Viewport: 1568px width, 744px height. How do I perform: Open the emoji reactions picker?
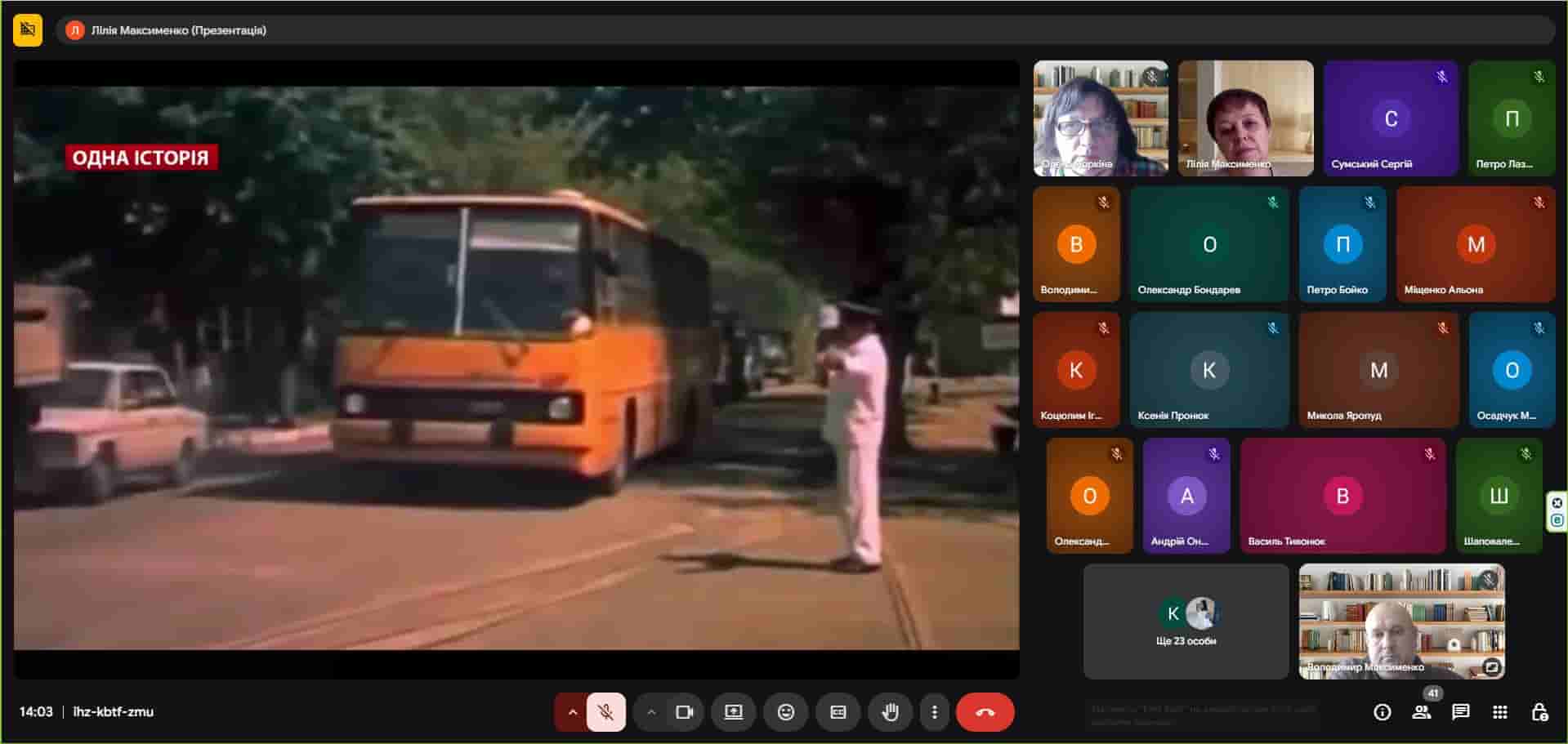point(785,712)
